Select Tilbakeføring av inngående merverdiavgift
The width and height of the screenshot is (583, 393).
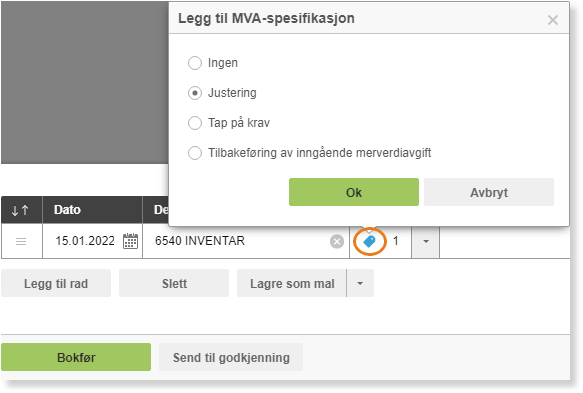coord(195,153)
